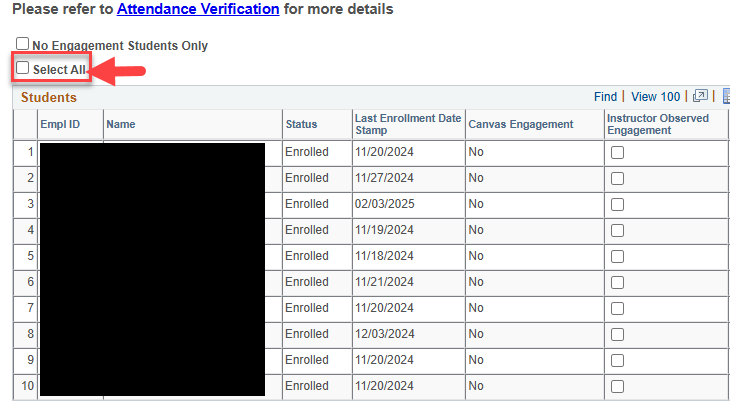The width and height of the screenshot is (730, 404).
Task: Click Enrolled status in row 1
Action: point(307,152)
